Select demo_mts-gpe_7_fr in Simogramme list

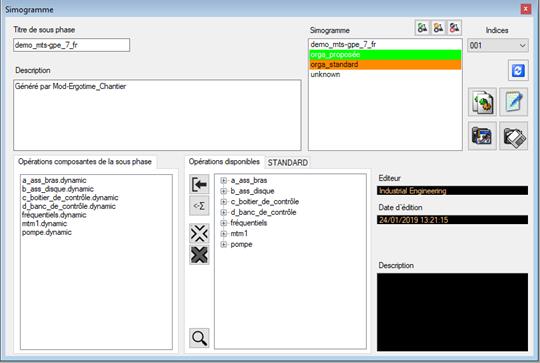click(385, 45)
